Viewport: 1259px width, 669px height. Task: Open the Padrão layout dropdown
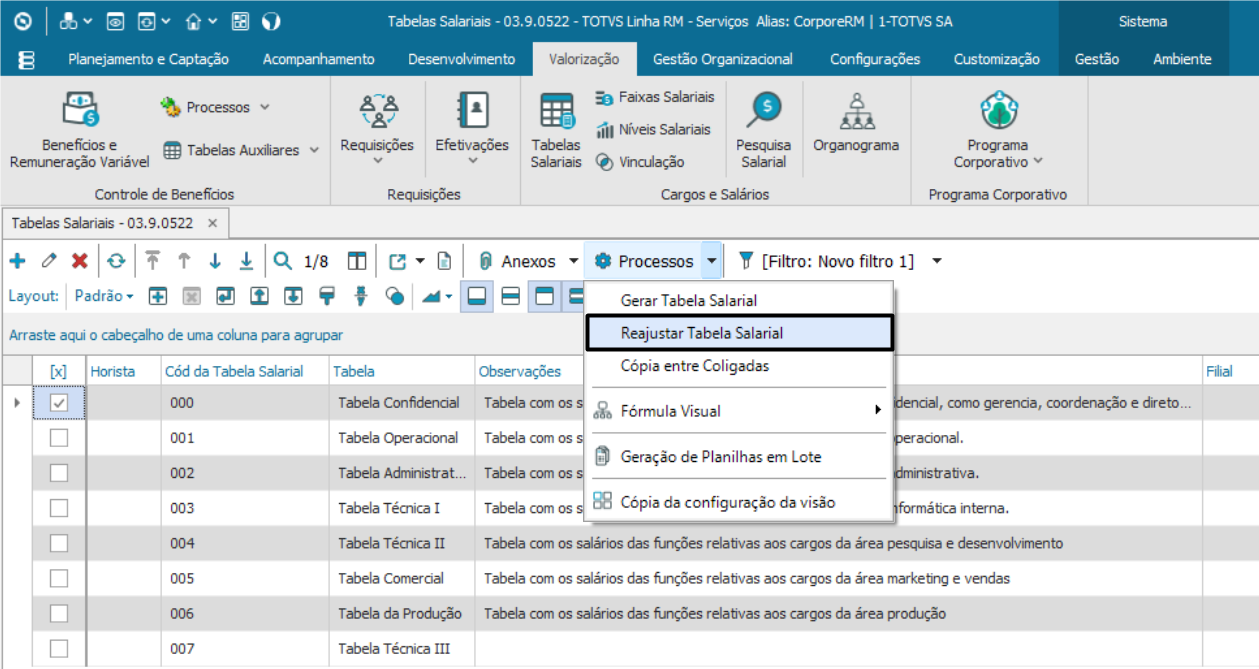[104, 296]
